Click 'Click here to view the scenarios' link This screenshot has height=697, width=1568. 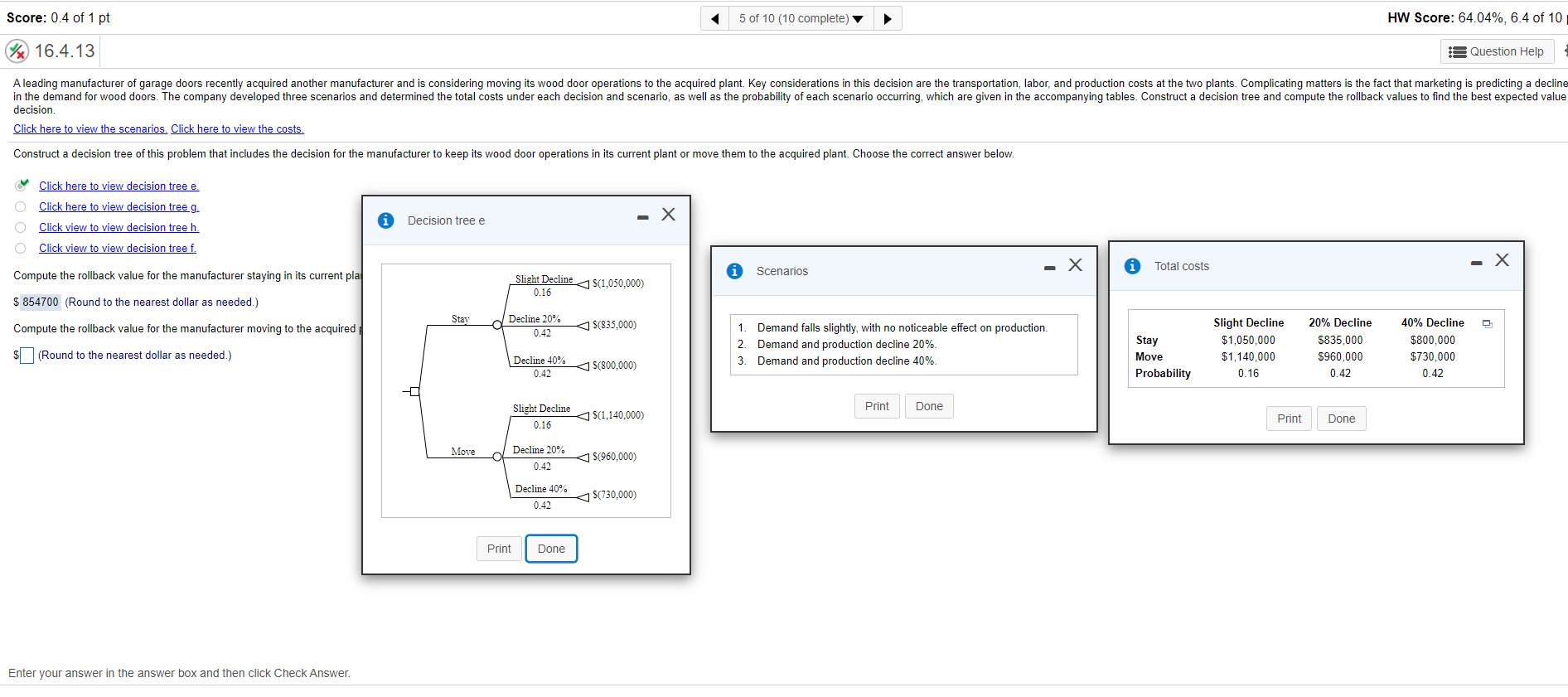point(90,128)
